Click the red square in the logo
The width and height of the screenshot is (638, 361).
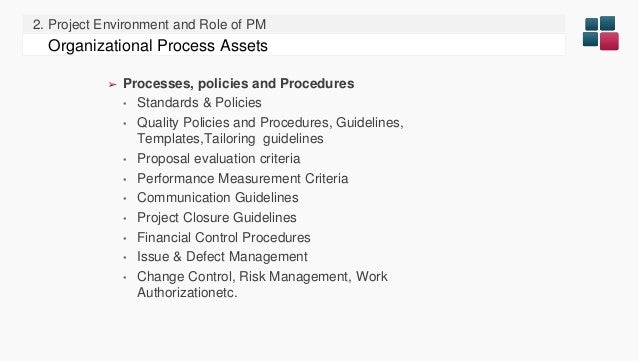click(609, 41)
